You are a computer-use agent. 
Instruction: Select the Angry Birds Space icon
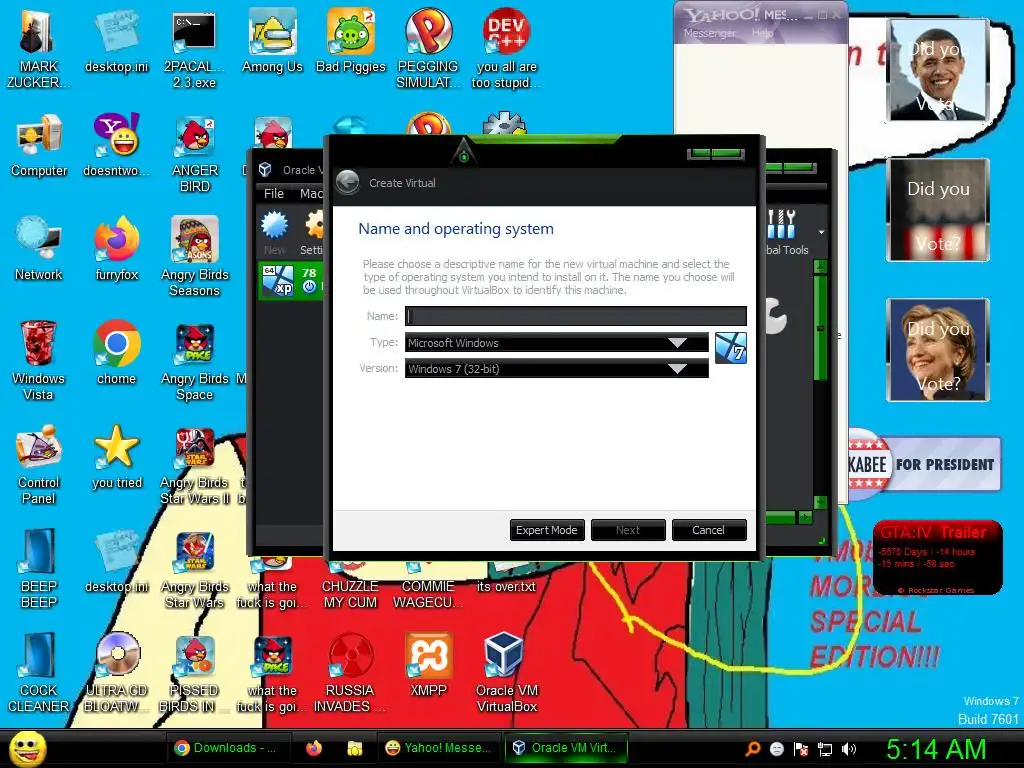point(195,360)
